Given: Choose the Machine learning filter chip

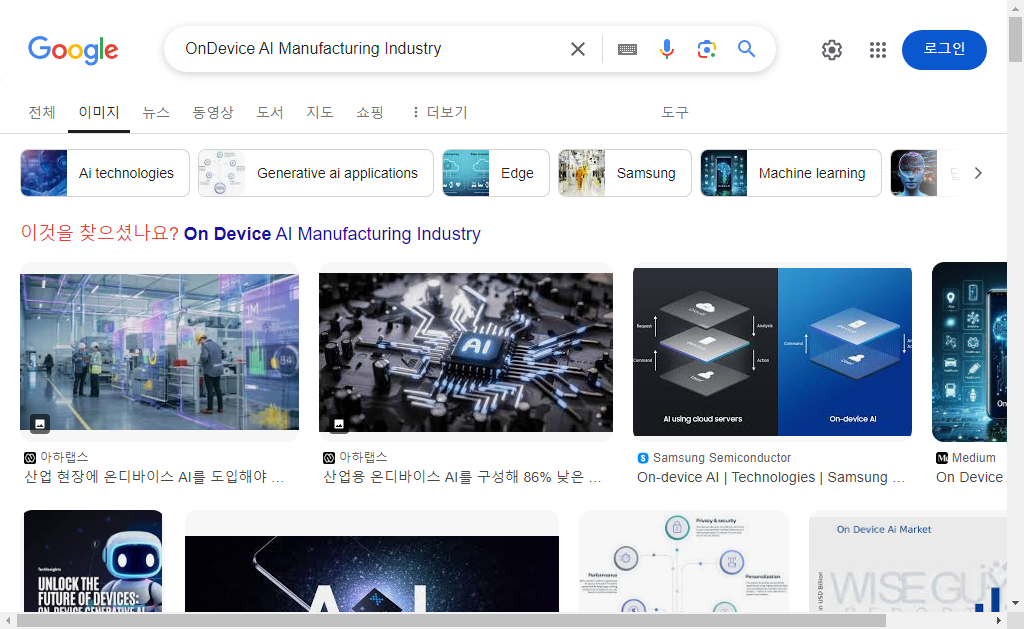Looking at the screenshot, I should [791, 173].
